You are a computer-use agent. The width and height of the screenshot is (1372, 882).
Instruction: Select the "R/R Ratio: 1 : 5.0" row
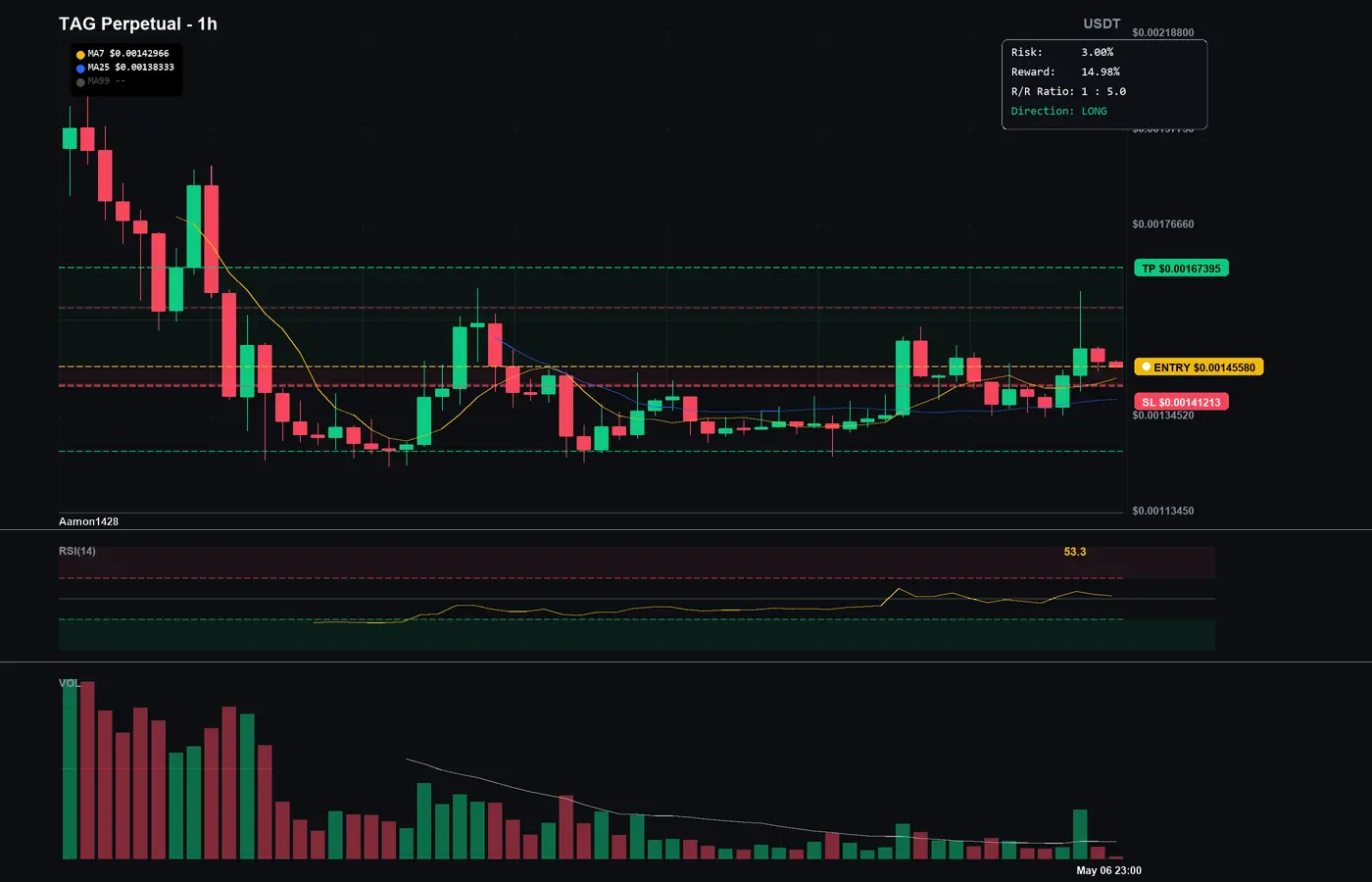1069,91
